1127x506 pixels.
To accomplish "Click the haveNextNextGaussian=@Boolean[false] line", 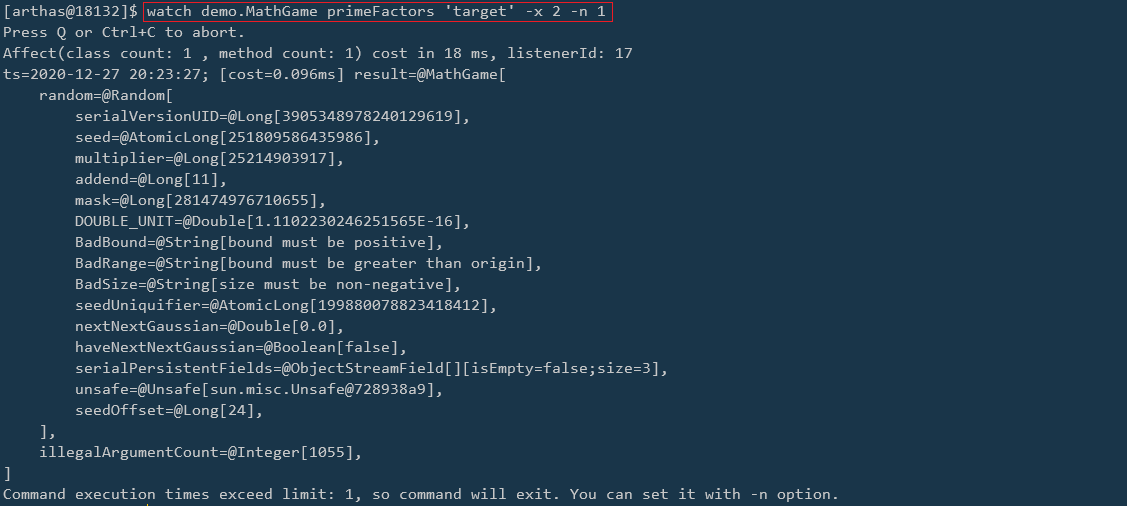I will tap(241, 348).
